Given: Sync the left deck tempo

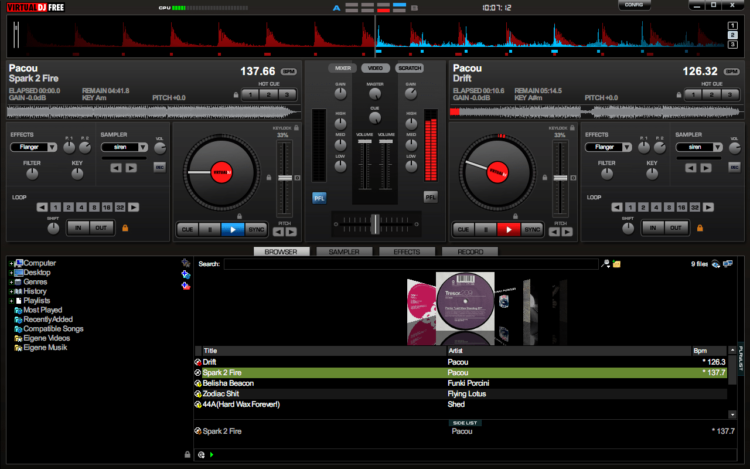Looking at the screenshot, I should click(x=256, y=229).
